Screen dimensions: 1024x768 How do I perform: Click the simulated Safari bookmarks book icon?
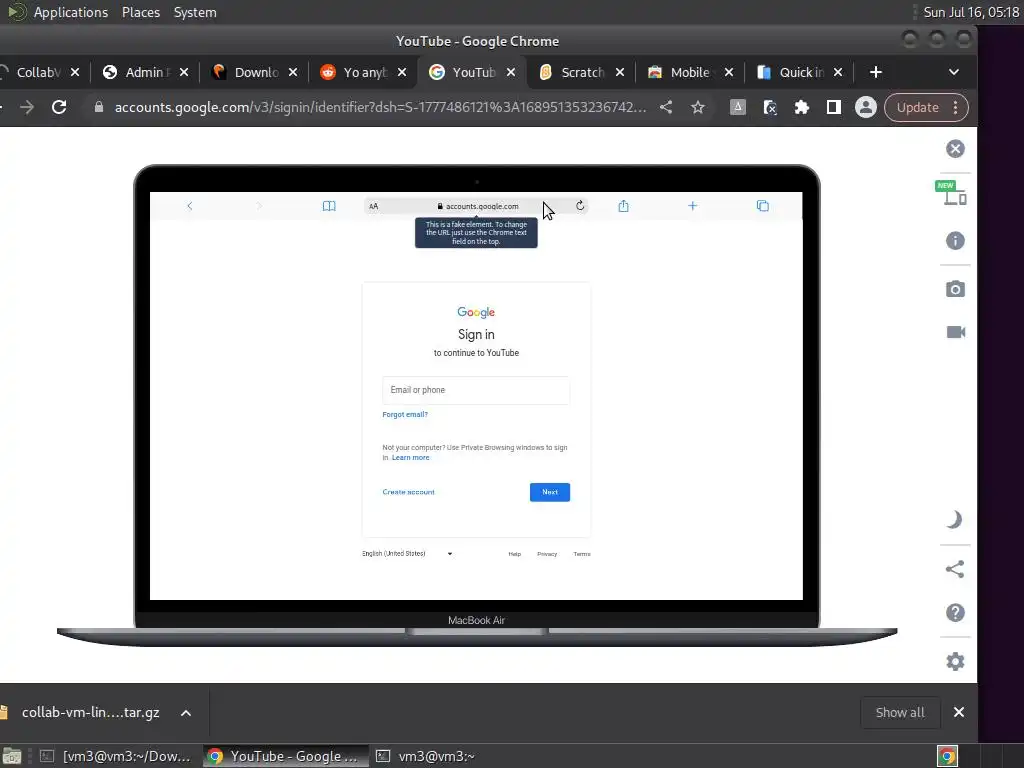coord(329,206)
